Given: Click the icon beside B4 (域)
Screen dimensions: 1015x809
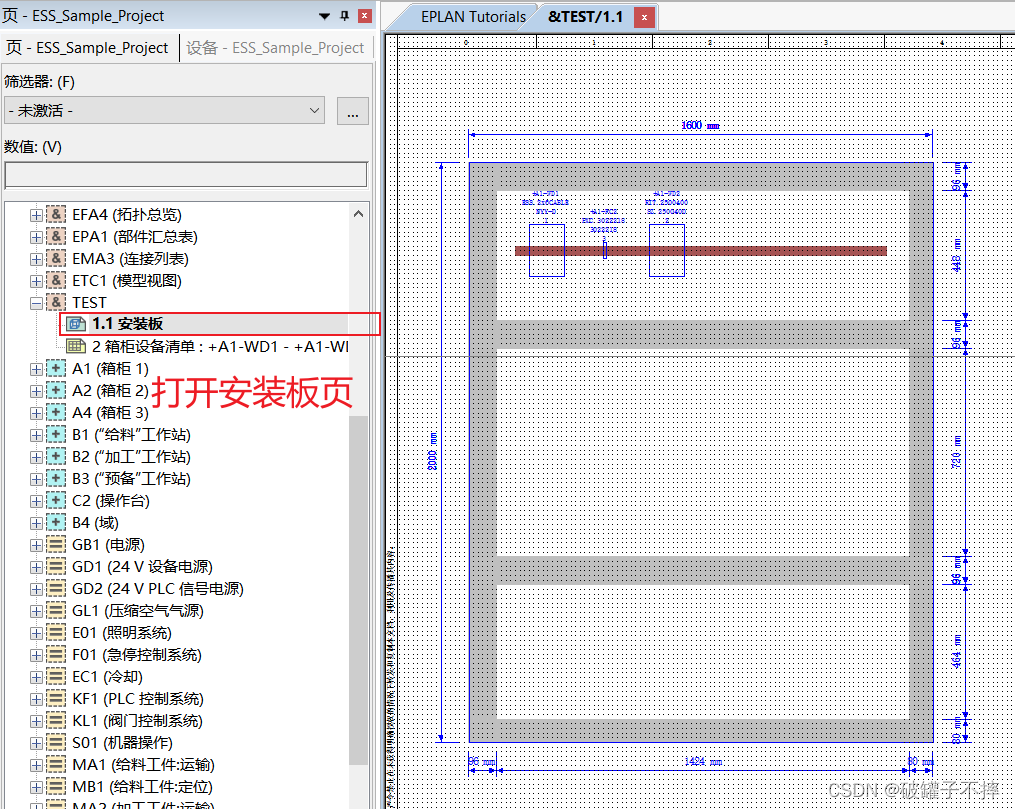Looking at the screenshot, I should pos(57,522).
